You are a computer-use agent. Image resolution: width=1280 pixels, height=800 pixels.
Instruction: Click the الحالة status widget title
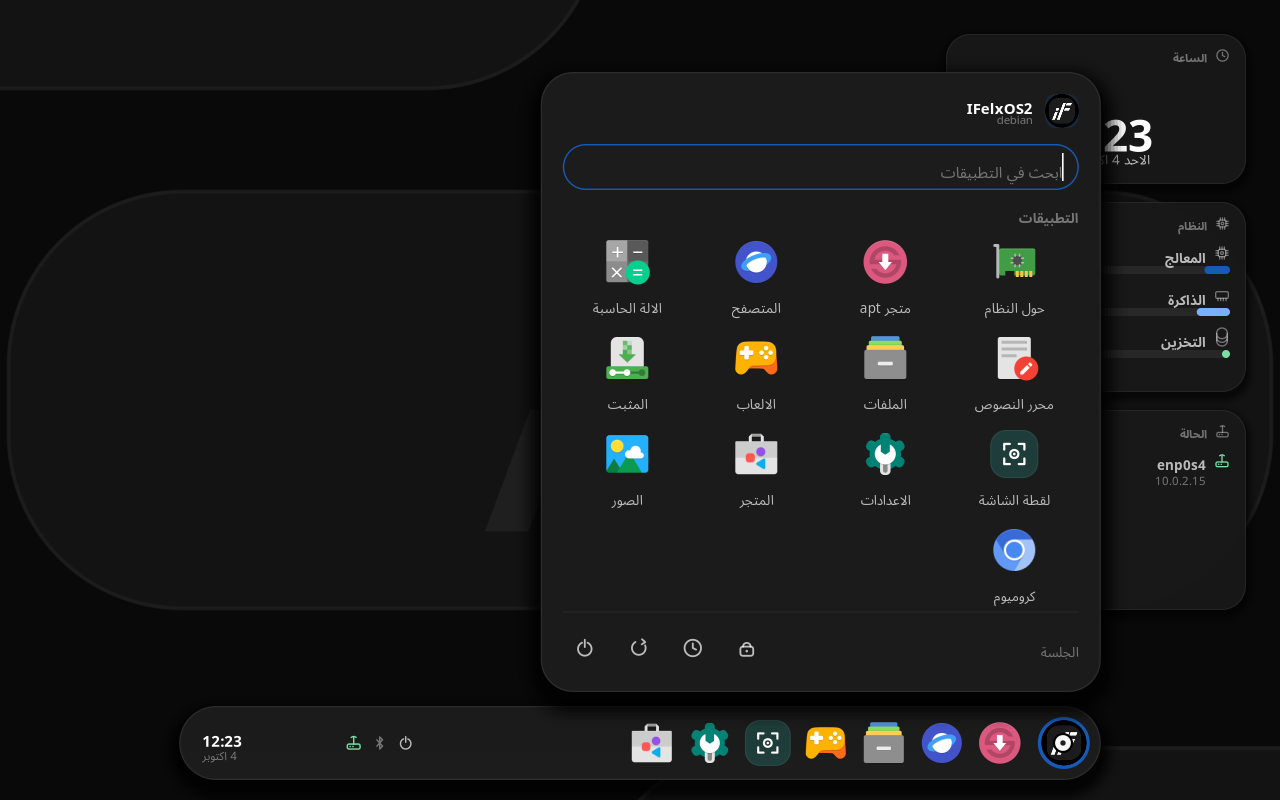(x=1193, y=433)
